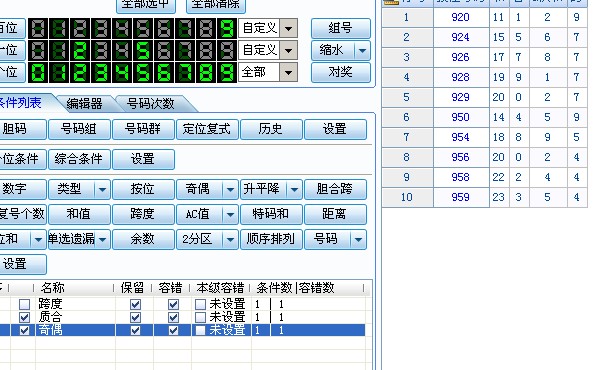This screenshot has width=594, height=370.
Task: Toggle 本级容错 checkbox in 奇偶 row
Action: point(200,330)
